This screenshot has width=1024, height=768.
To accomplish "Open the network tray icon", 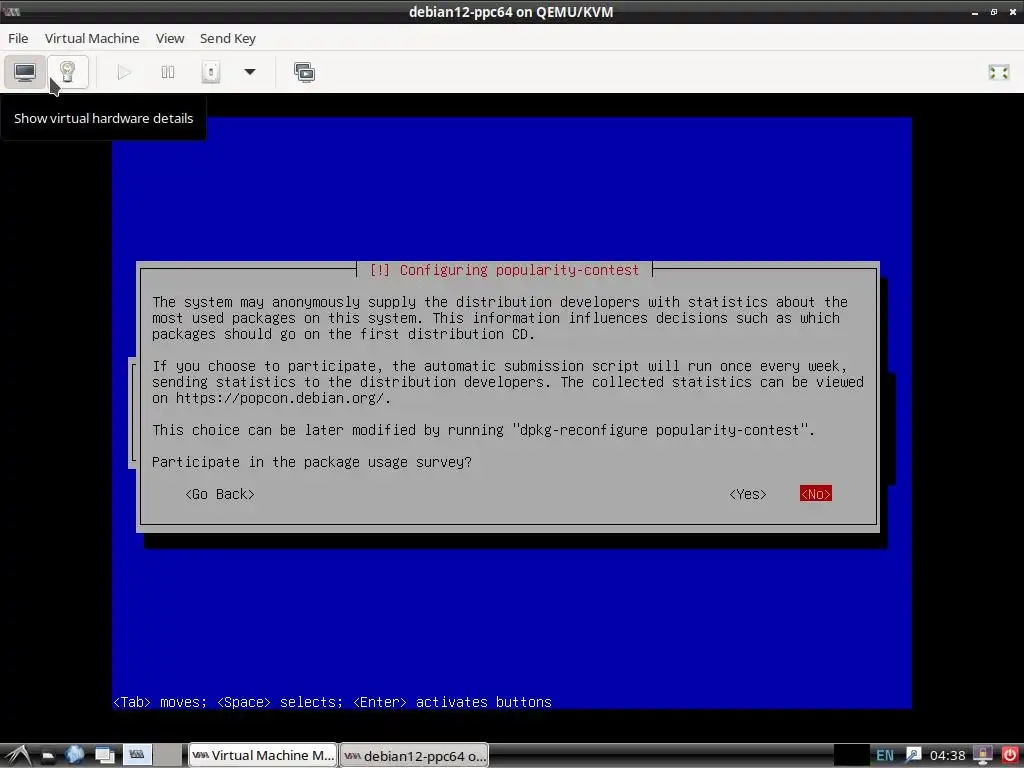I will click(913, 756).
